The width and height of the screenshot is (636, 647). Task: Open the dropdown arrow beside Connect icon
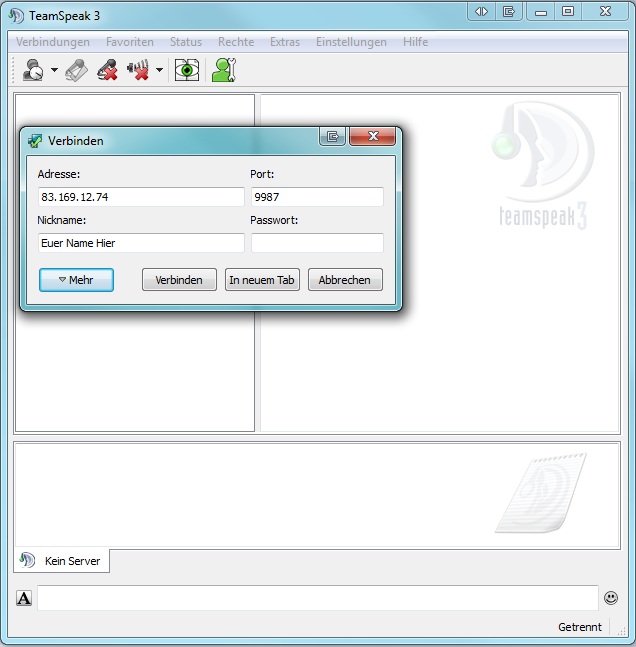(x=54, y=70)
